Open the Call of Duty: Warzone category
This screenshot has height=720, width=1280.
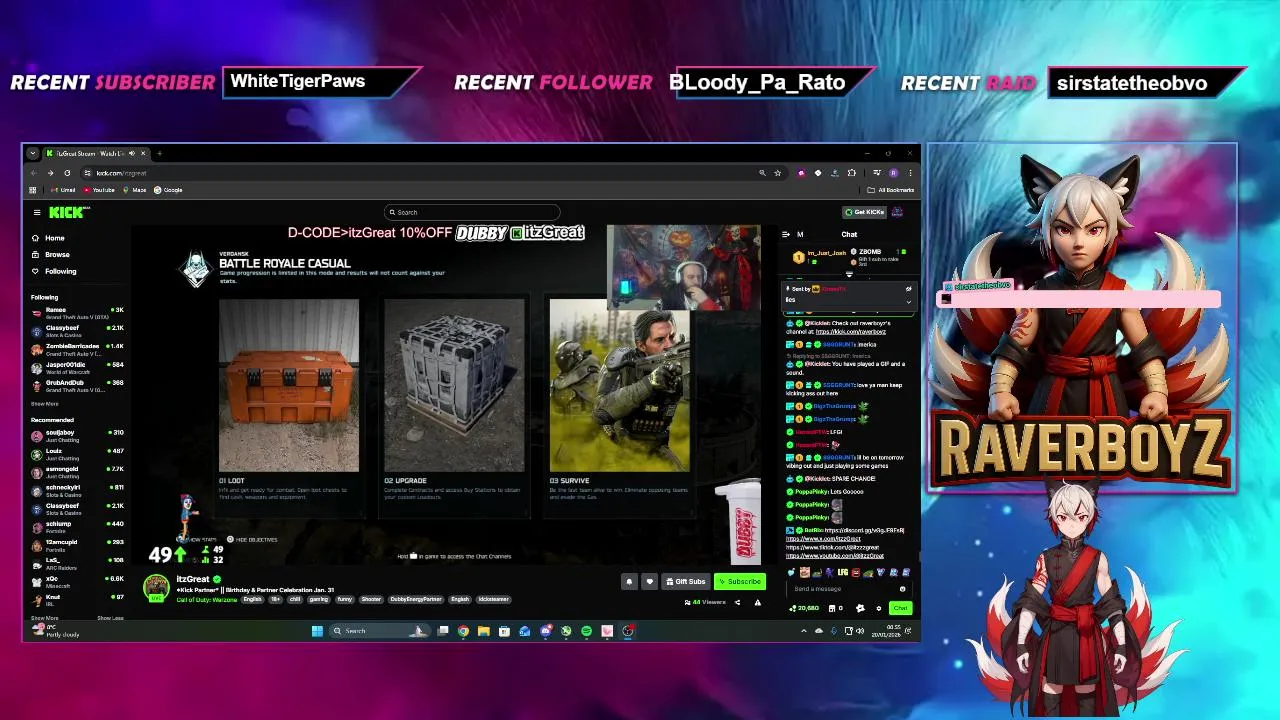pos(207,599)
